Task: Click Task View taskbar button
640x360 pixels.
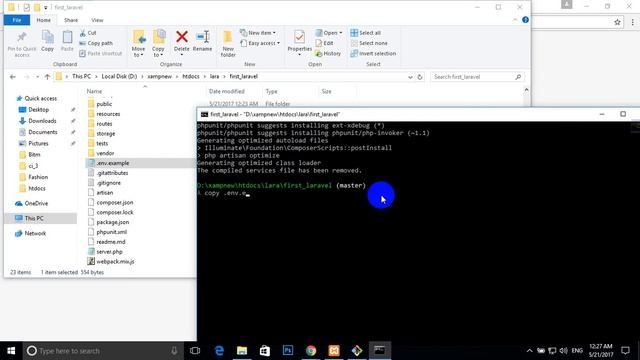Action: [x=195, y=351]
